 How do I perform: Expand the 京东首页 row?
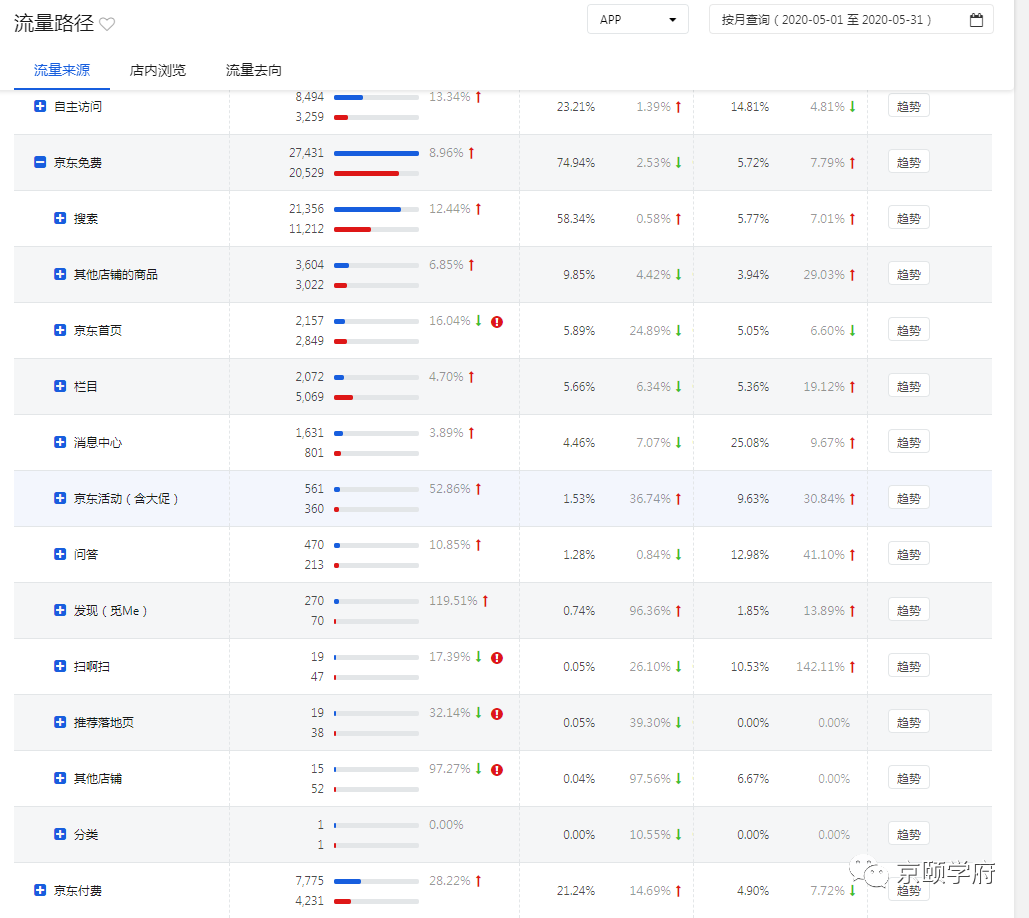[60, 330]
